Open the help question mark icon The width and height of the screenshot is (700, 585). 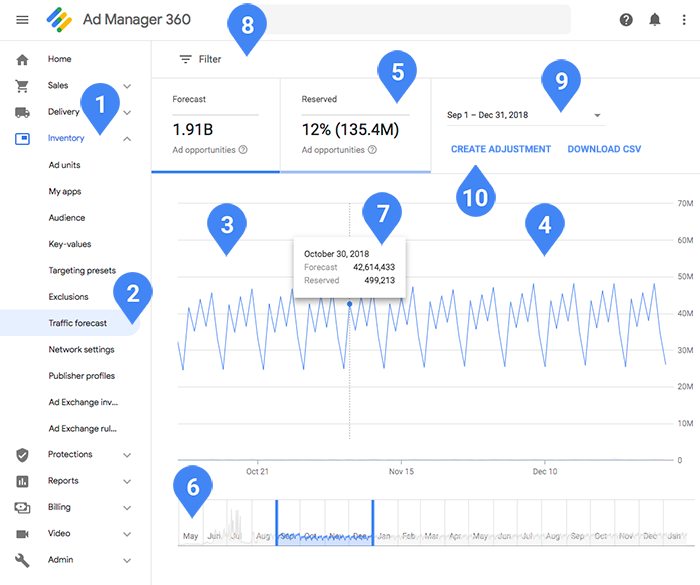click(626, 20)
